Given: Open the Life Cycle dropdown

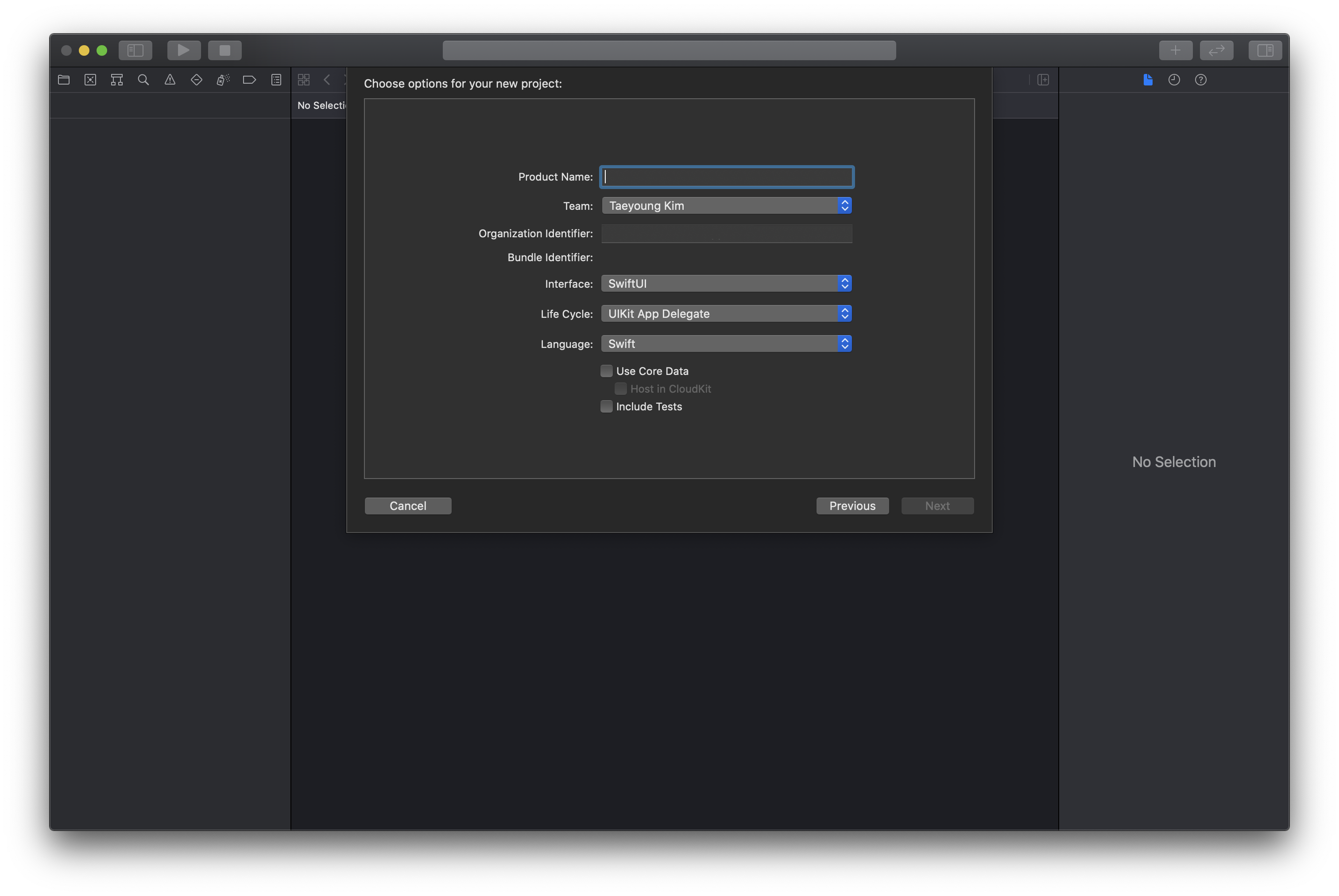Looking at the screenshot, I should tap(726, 314).
